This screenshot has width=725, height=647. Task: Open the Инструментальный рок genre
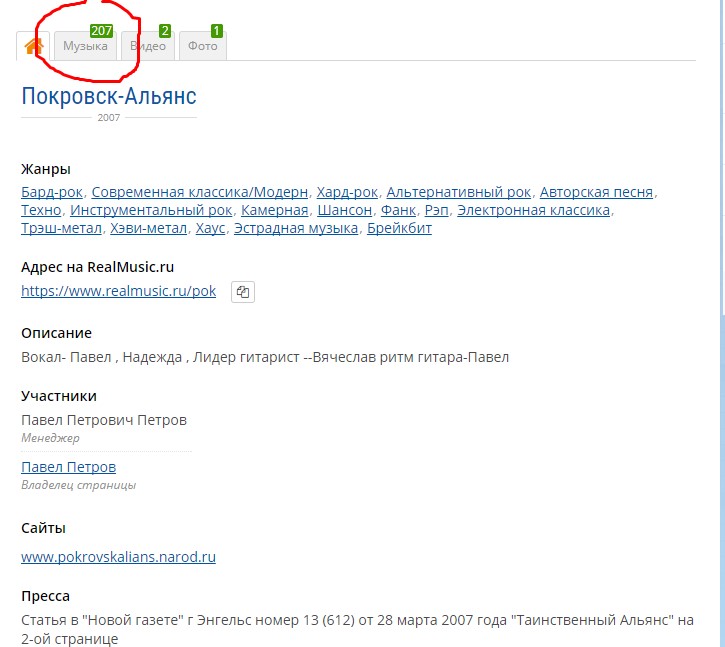[x=151, y=210]
